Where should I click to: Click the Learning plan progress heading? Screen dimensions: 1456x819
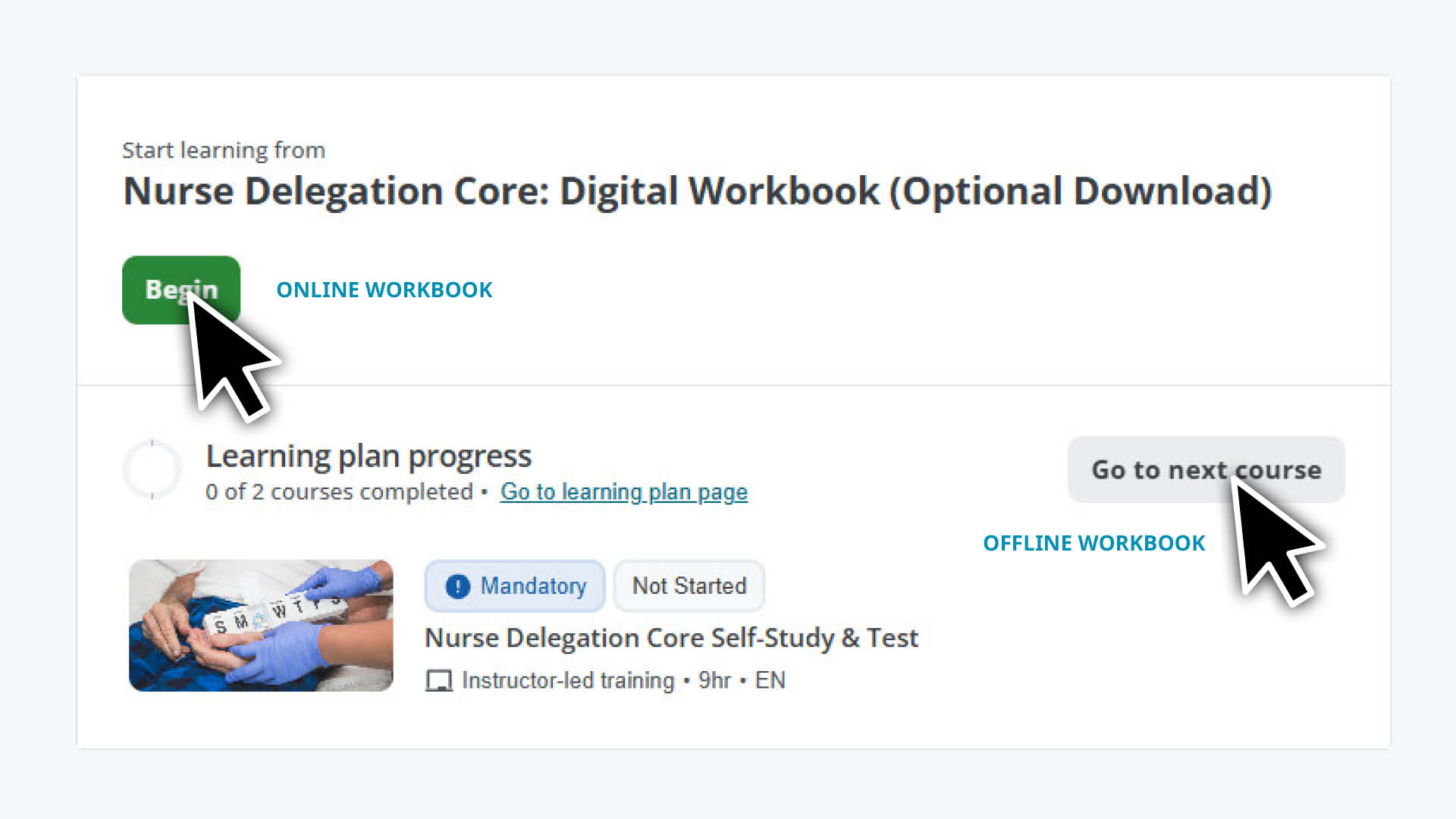click(x=369, y=455)
